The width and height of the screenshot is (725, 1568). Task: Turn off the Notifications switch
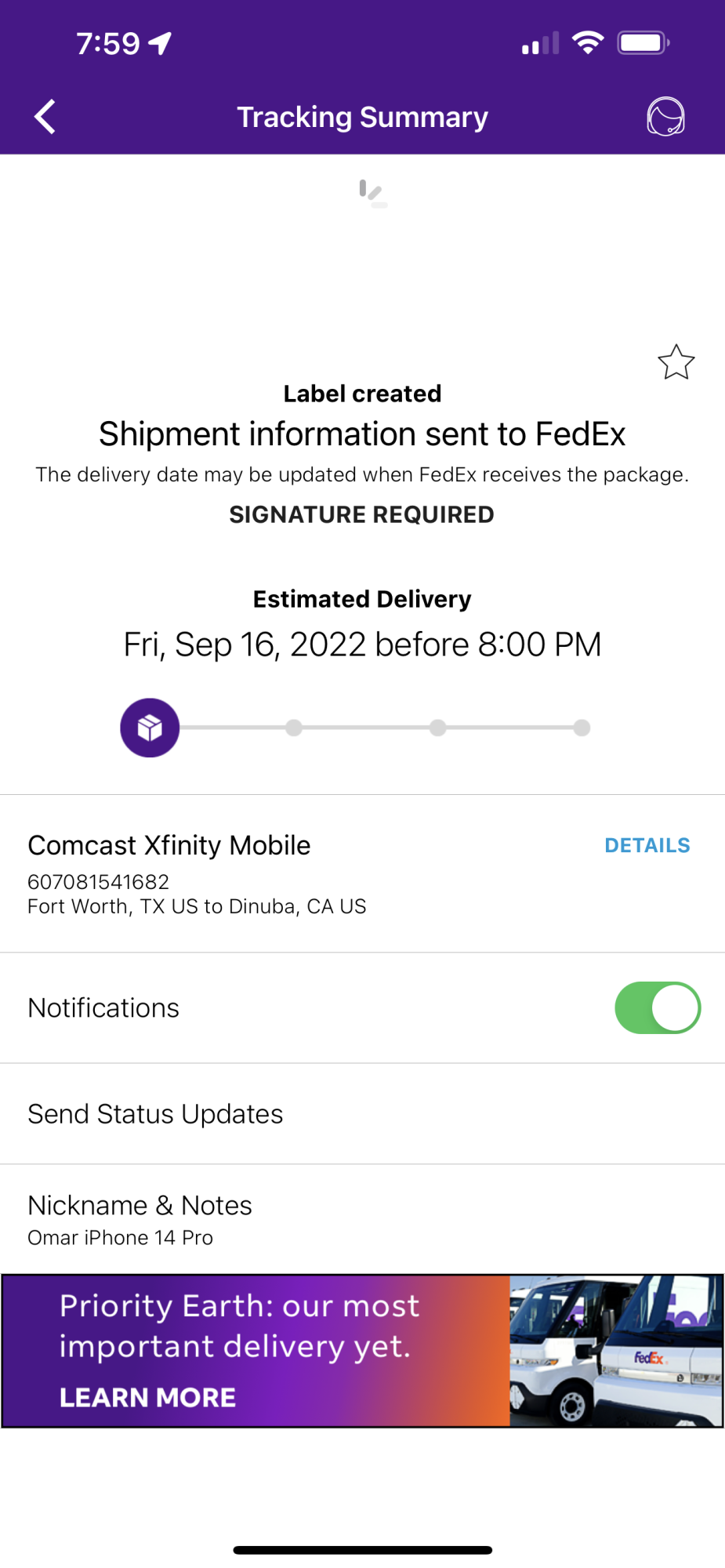pyautogui.click(x=658, y=1007)
